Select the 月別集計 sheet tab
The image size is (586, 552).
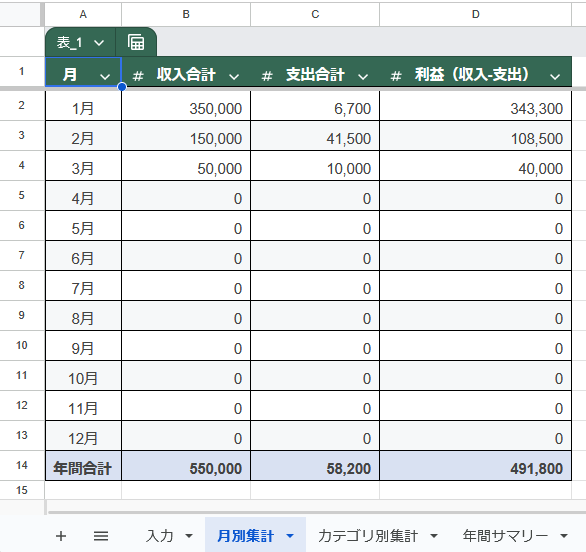click(246, 536)
